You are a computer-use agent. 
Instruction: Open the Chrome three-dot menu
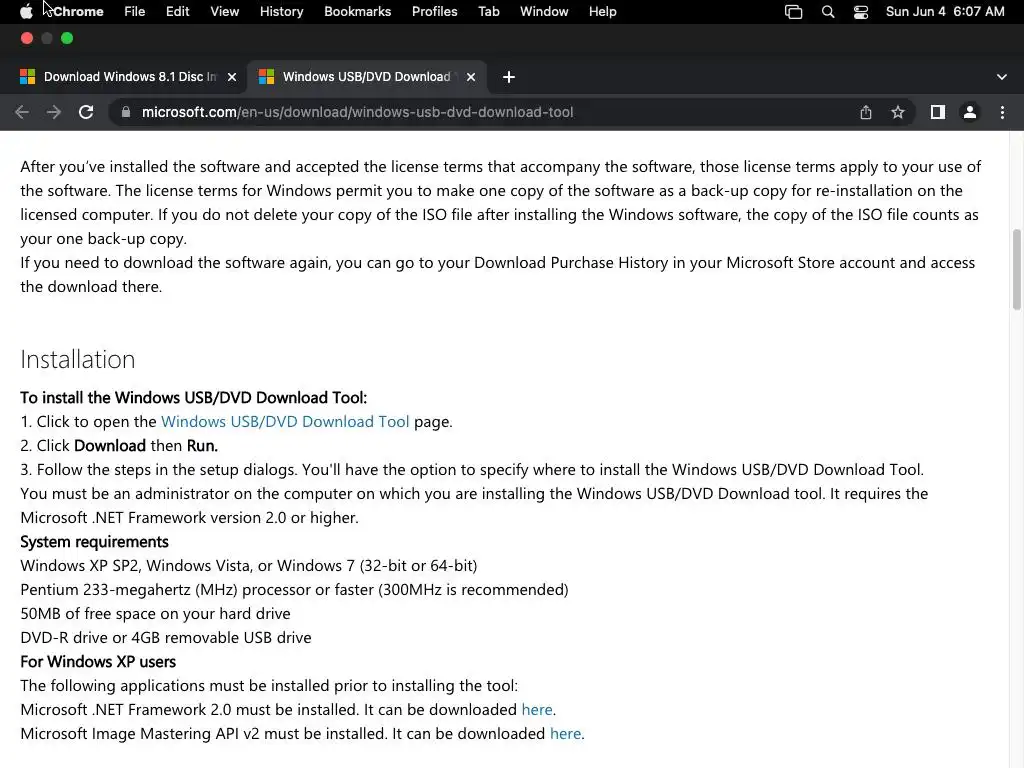(1002, 112)
